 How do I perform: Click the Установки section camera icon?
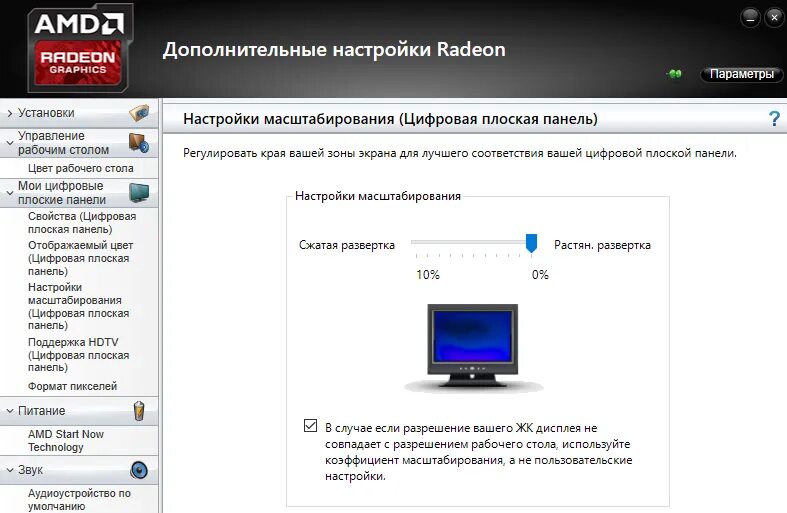click(x=139, y=112)
